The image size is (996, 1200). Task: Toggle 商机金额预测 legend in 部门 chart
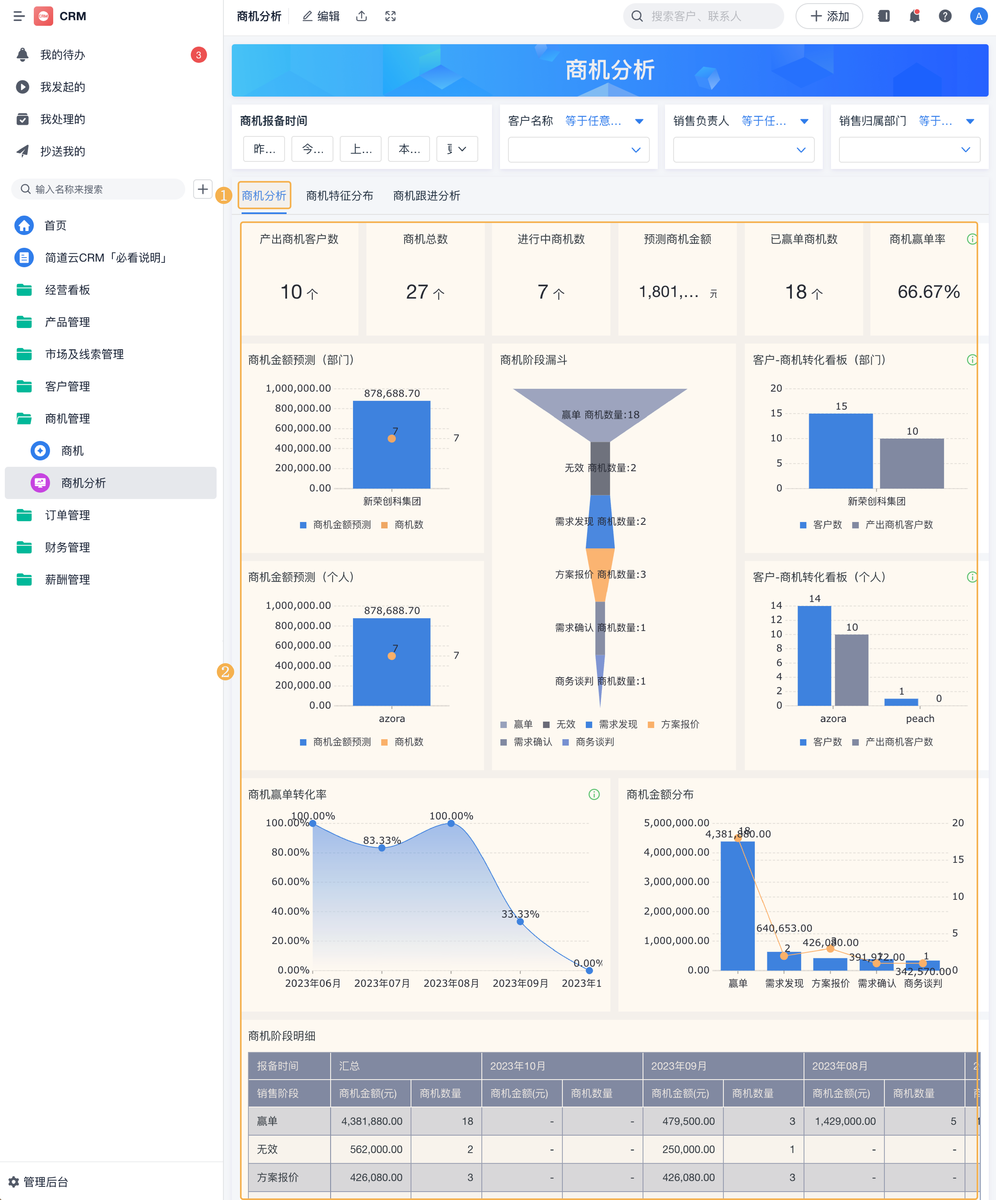pyautogui.click(x=335, y=525)
